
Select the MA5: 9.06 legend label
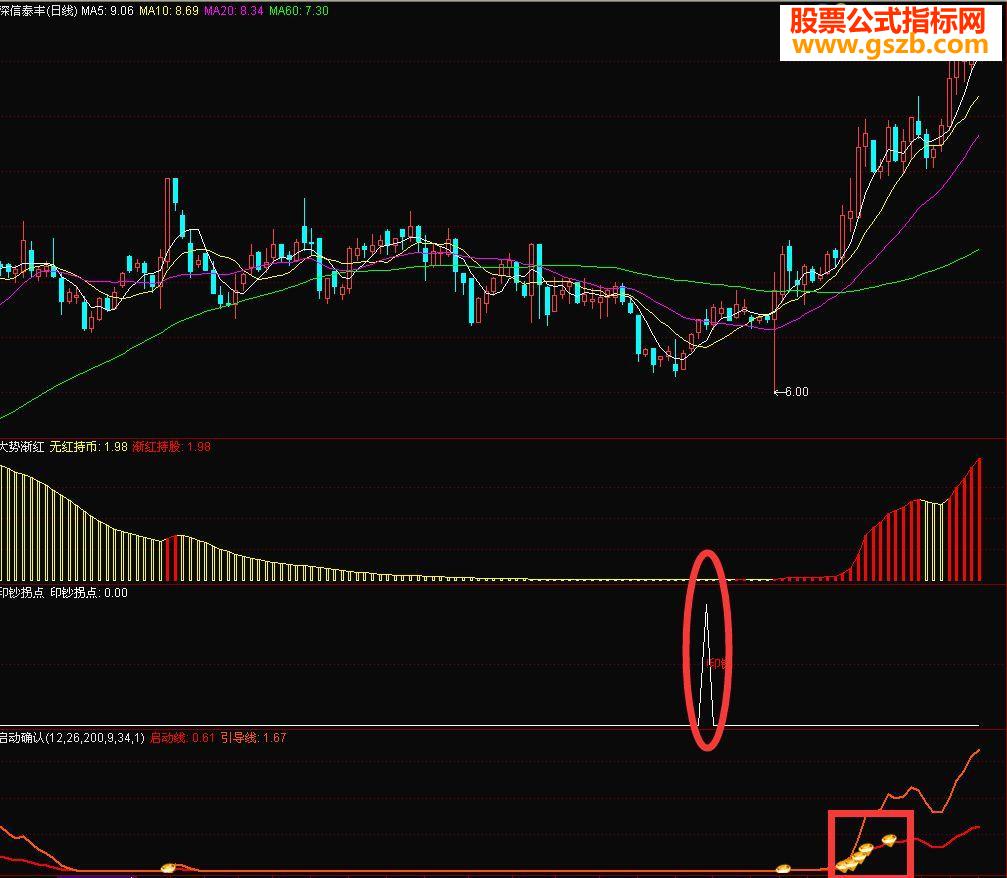107,11
